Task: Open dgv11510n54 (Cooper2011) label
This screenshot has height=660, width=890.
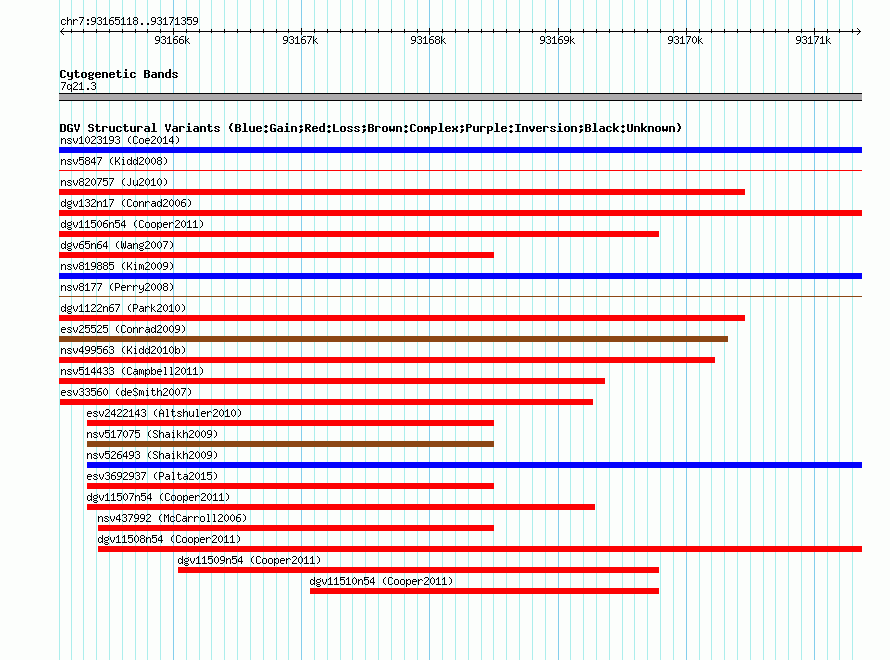Action: point(381,581)
